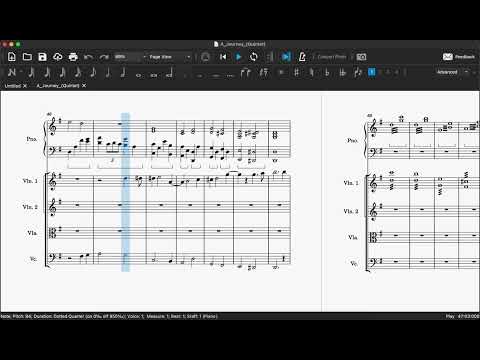Redo the last undone action
This screenshot has height=360, width=480.
point(104,57)
